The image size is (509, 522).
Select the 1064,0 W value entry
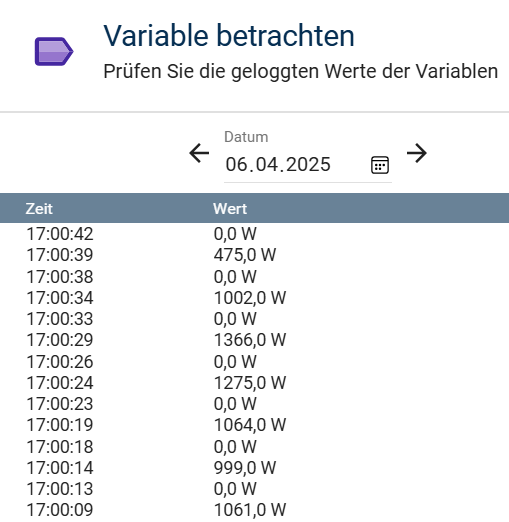coord(250,425)
